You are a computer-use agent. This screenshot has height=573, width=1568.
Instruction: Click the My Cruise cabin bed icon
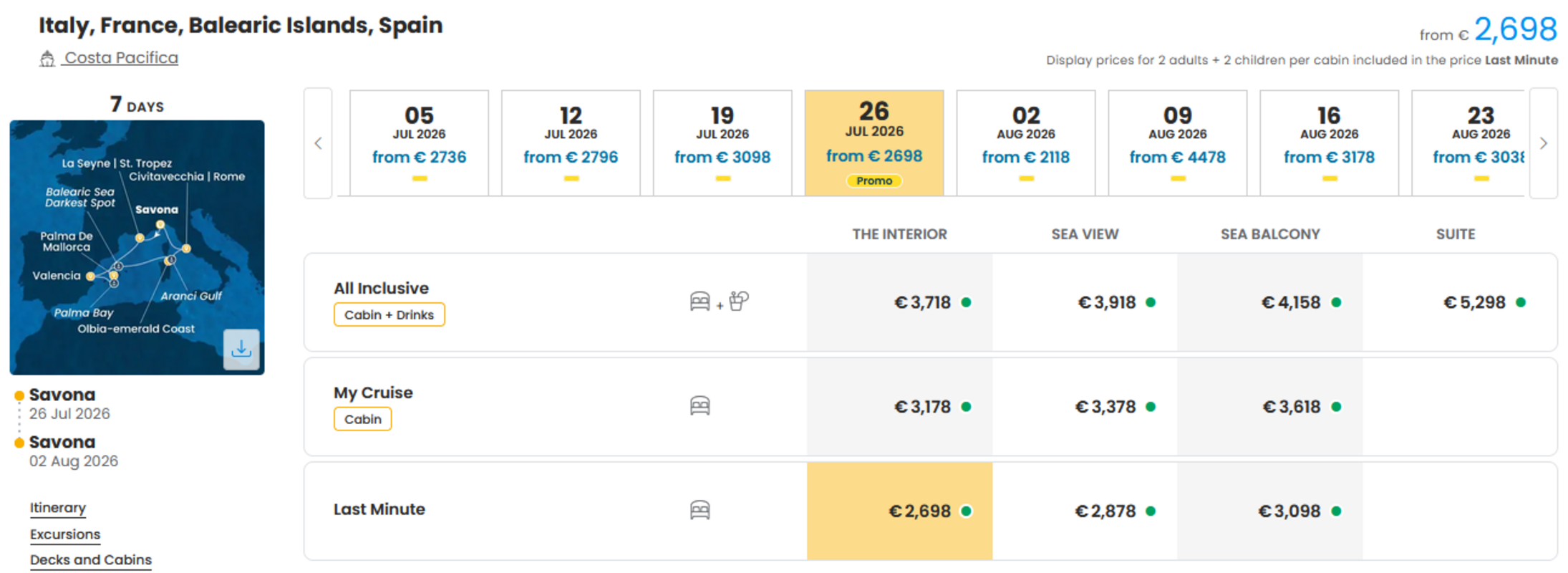tap(700, 406)
